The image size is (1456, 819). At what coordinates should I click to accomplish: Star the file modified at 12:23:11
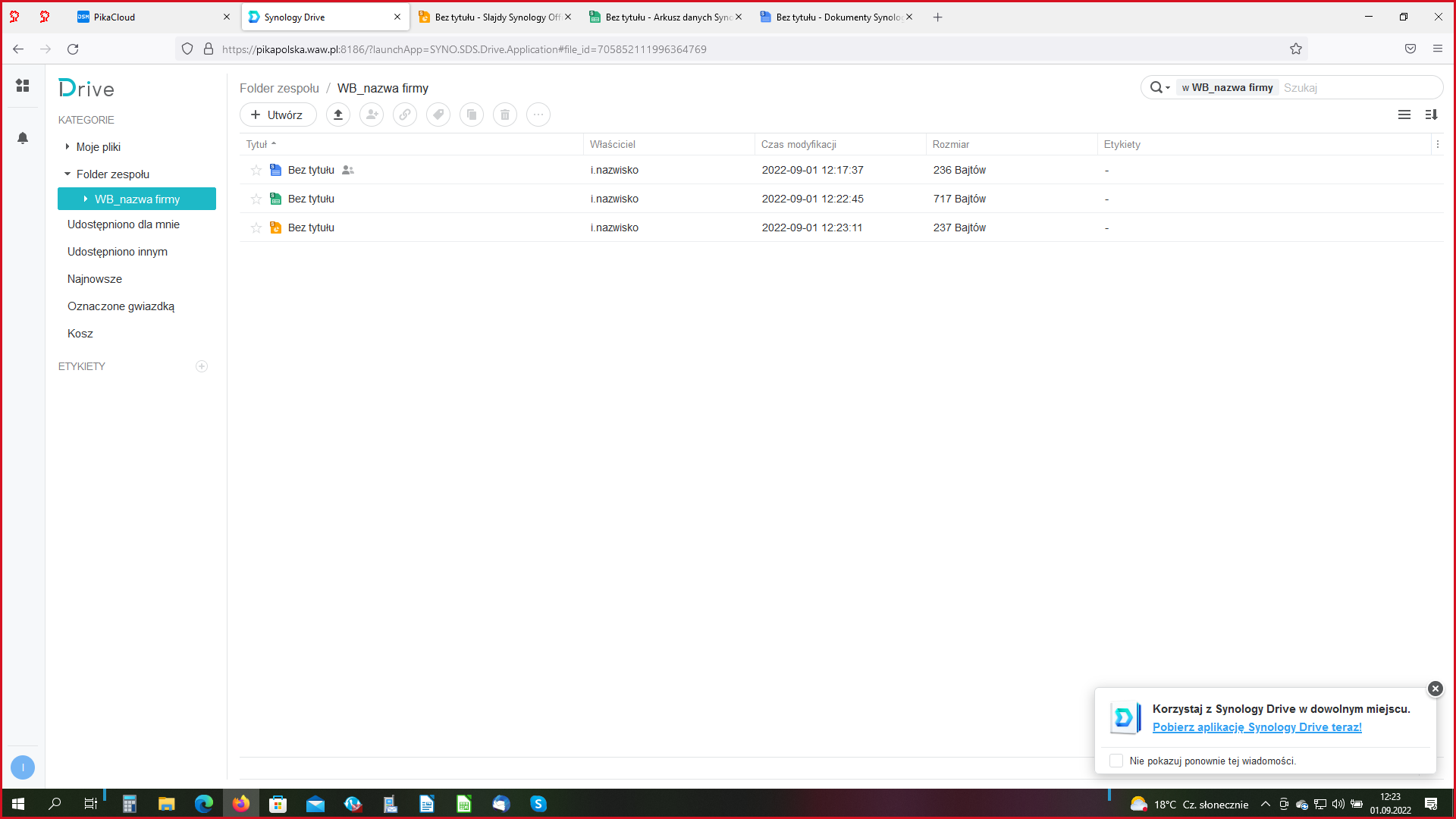[256, 227]
